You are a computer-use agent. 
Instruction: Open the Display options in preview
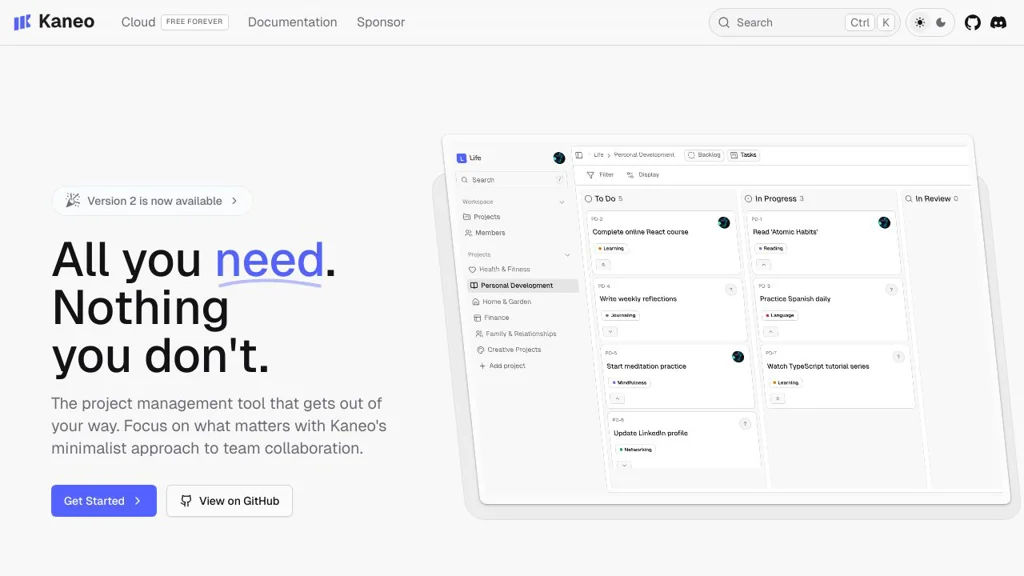pyautogui.click(x=643, y=175)
